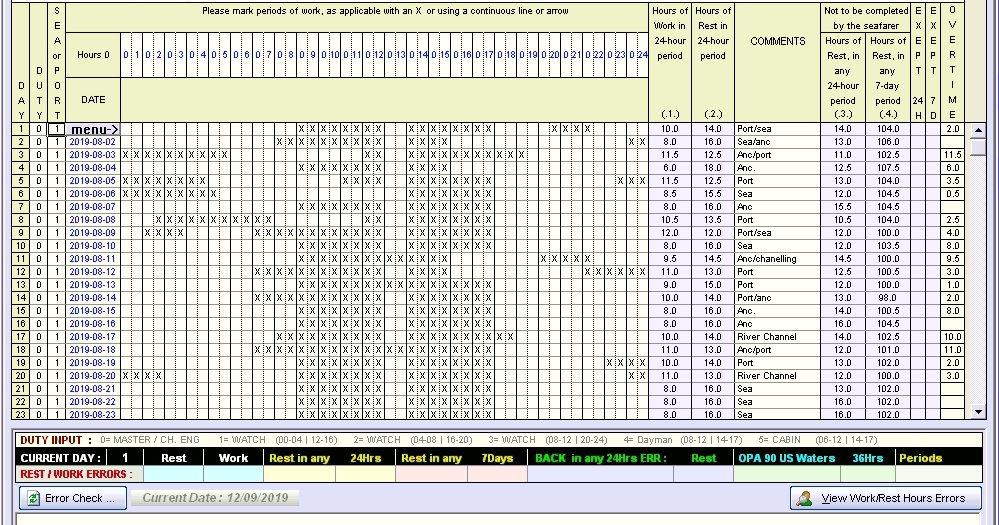Click the Work error field below Work
The width and height of the screenshot is (999, 525).
pyautogui.click(x=233, y=474)
